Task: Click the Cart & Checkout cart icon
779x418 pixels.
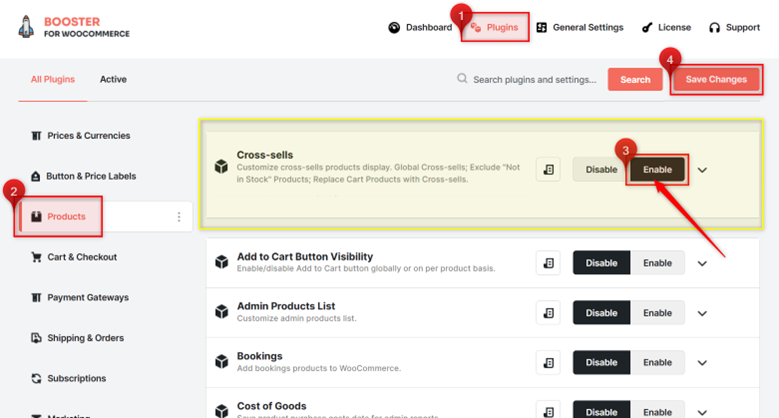Action: [x=36, y=257]
